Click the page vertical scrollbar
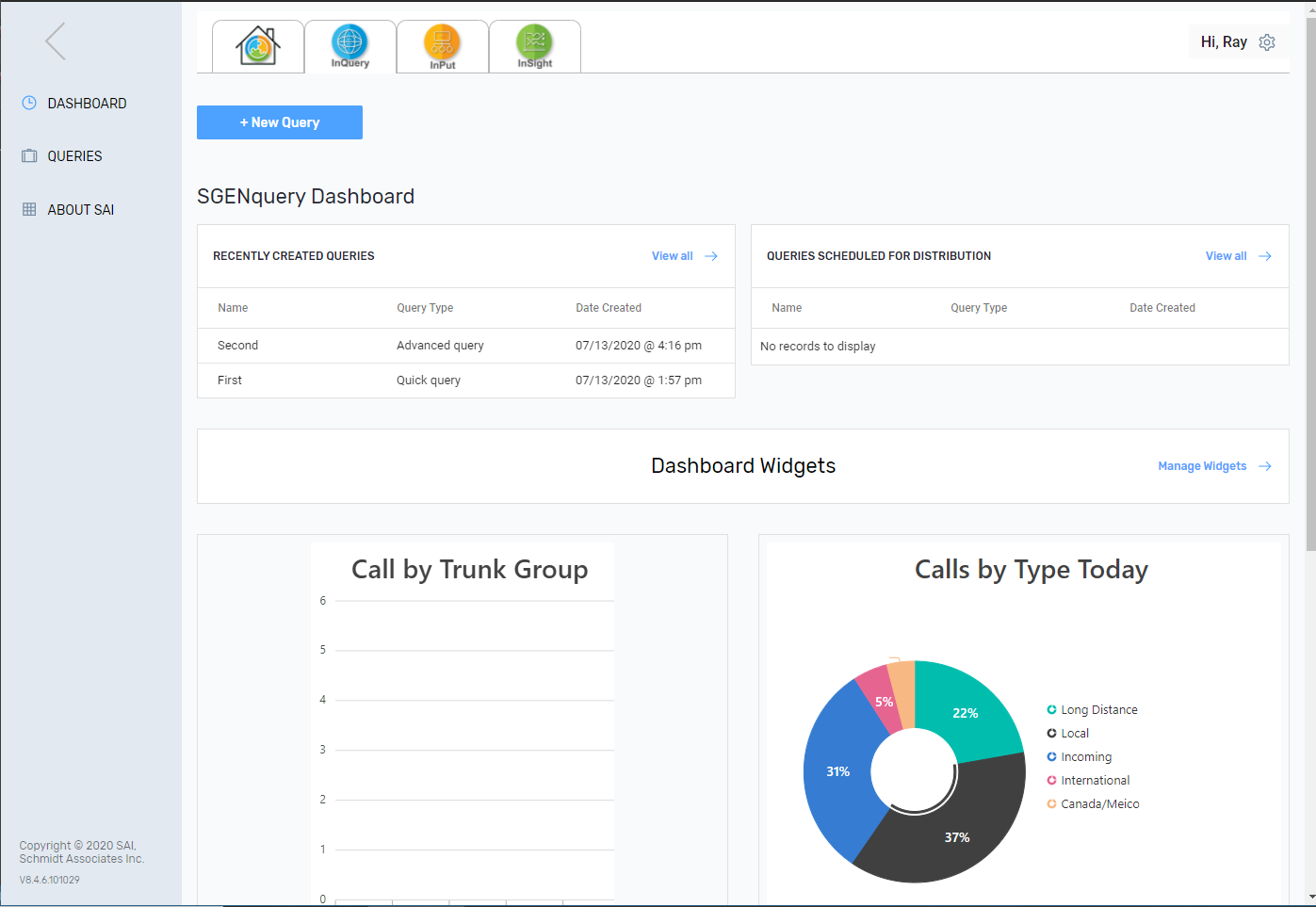The height and width of the screenshot is (907, 1316). pos(1310,283)
